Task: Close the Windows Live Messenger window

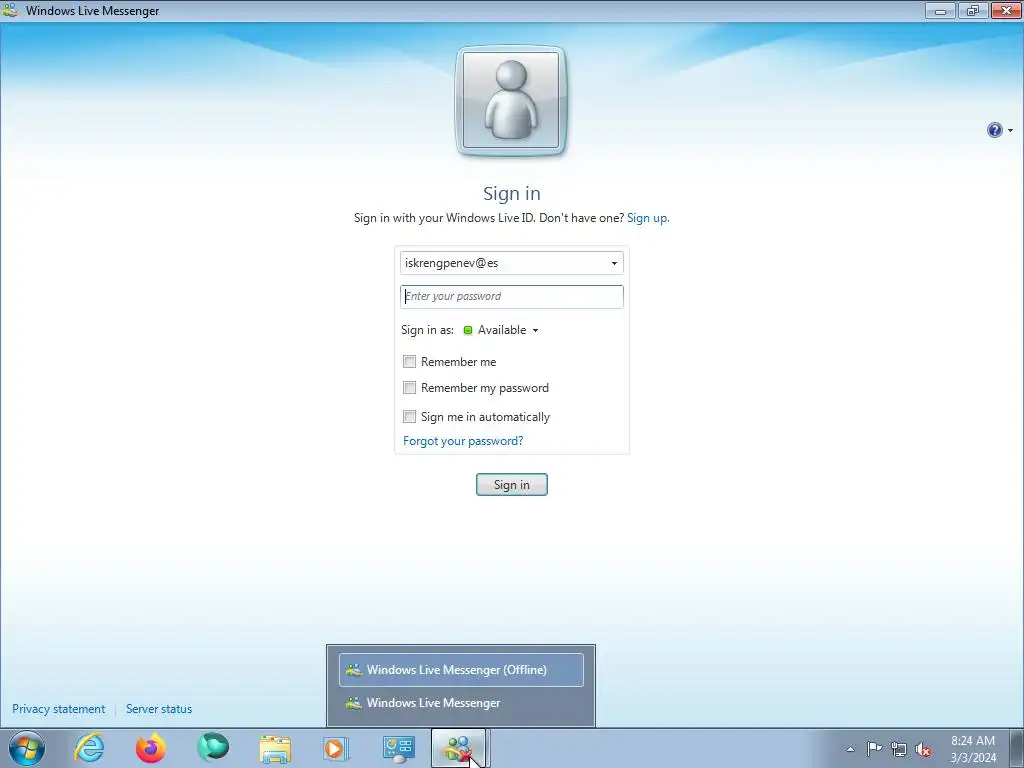Action: (x=1006, y=10)
